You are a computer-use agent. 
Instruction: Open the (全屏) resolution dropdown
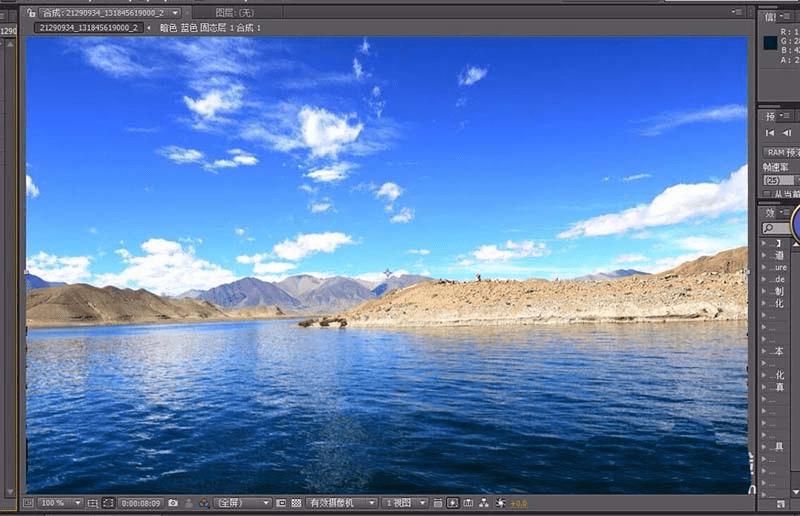(242, 503)
